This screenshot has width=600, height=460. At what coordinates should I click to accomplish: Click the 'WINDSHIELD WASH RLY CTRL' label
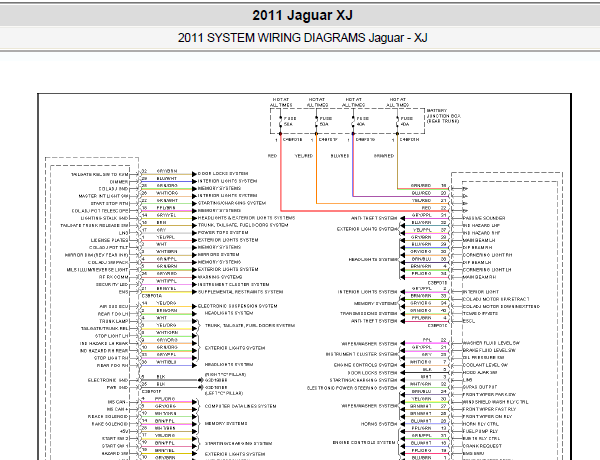[x=496, y=402]
